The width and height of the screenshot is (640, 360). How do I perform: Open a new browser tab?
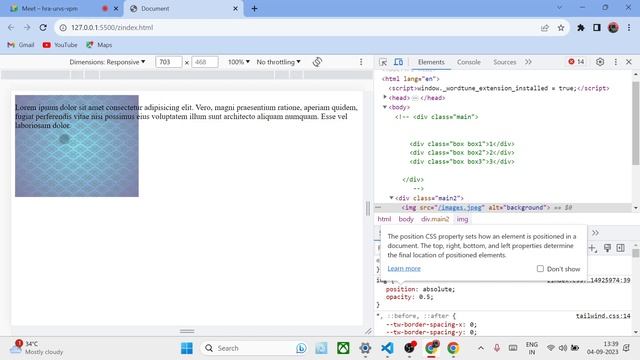pyautogui.click(x=254, y=9)
